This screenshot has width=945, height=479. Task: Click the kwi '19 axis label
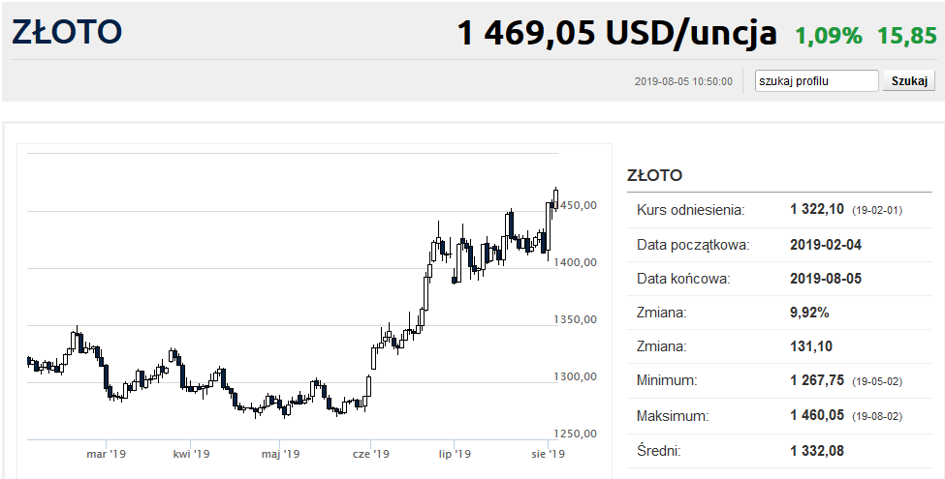[190, 454]
